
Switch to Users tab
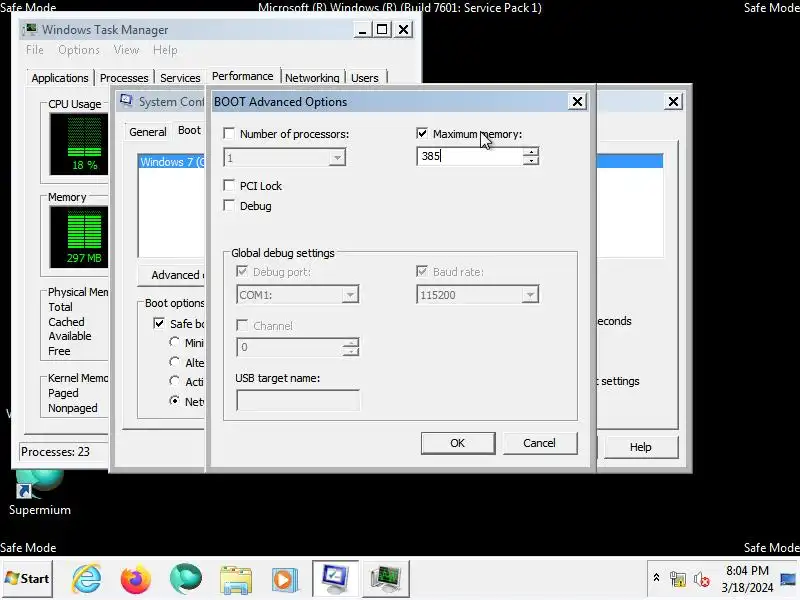pyautogui.click(x=365, y=78)
